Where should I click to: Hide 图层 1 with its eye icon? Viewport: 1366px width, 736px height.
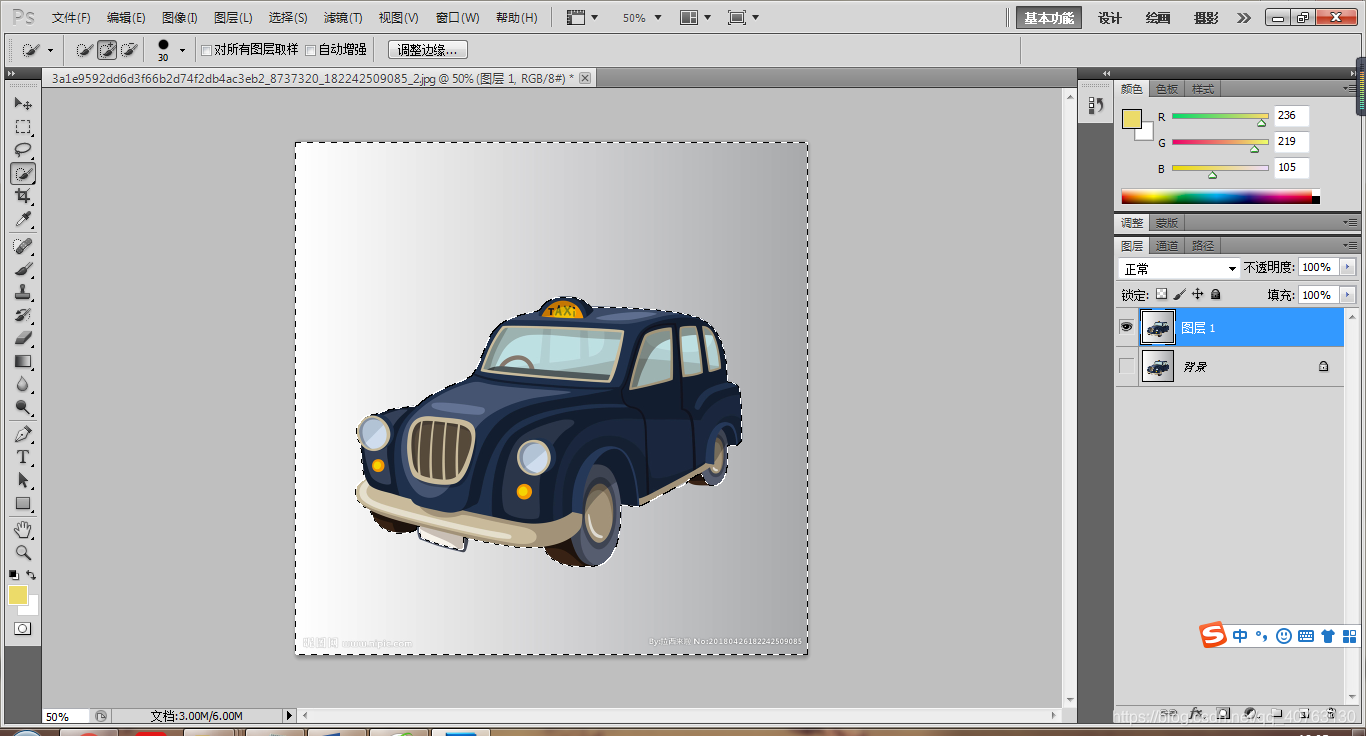[1127, 327]
